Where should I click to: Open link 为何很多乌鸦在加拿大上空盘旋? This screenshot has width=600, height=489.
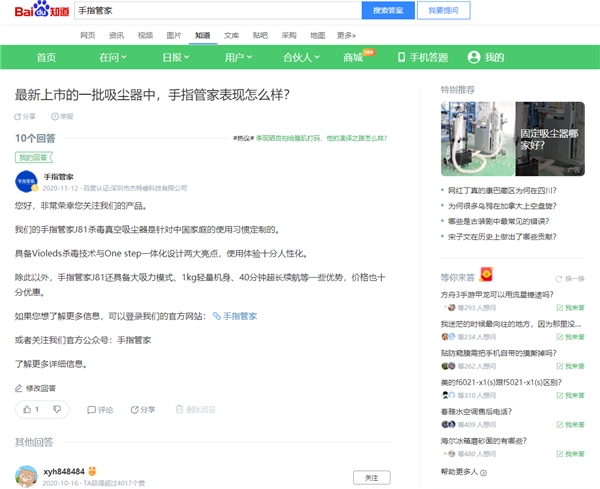click(x=502, y=206)
